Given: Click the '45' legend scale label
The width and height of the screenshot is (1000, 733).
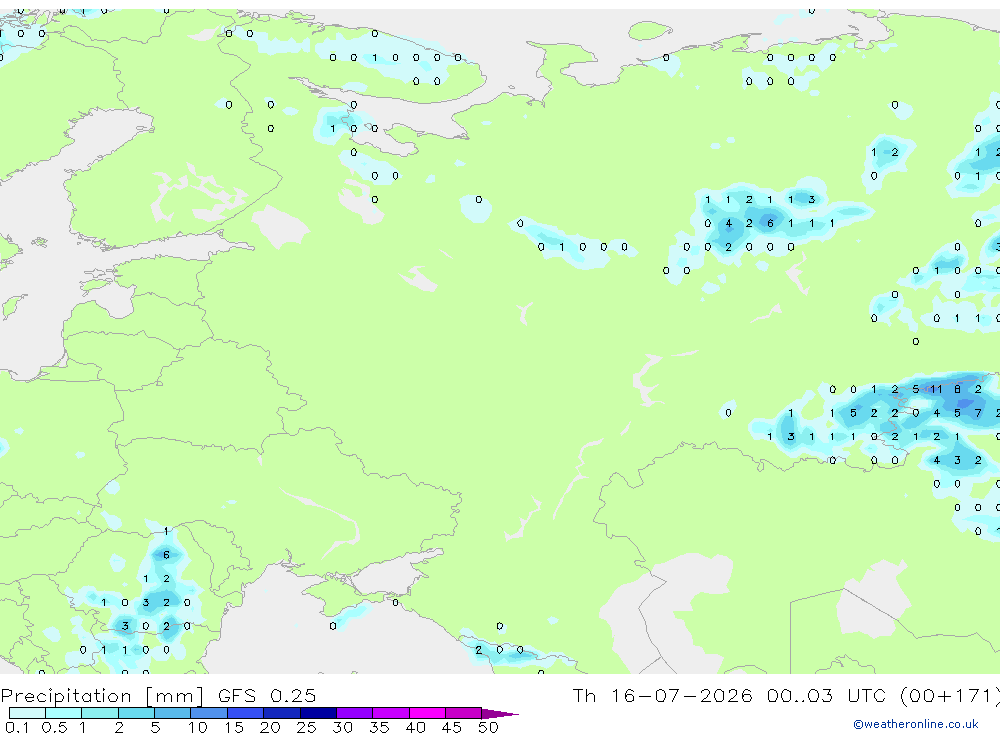Looking at the screenshot, I should tap(452, 727).
